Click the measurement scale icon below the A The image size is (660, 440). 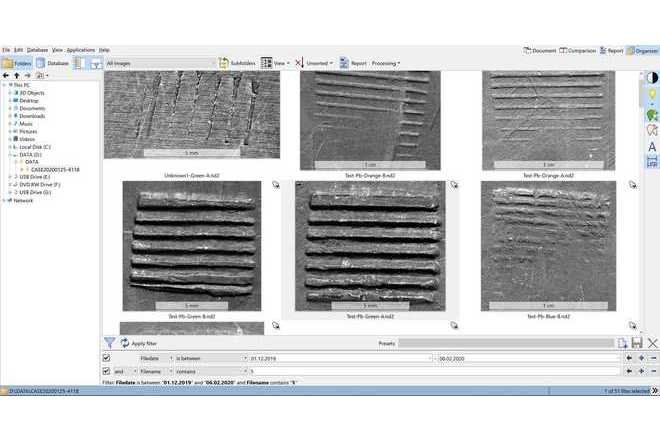[652, 162]
